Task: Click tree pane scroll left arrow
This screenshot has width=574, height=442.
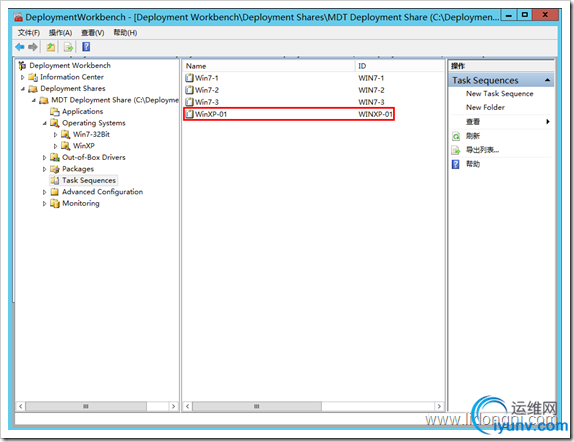Action: click(21, 406)
